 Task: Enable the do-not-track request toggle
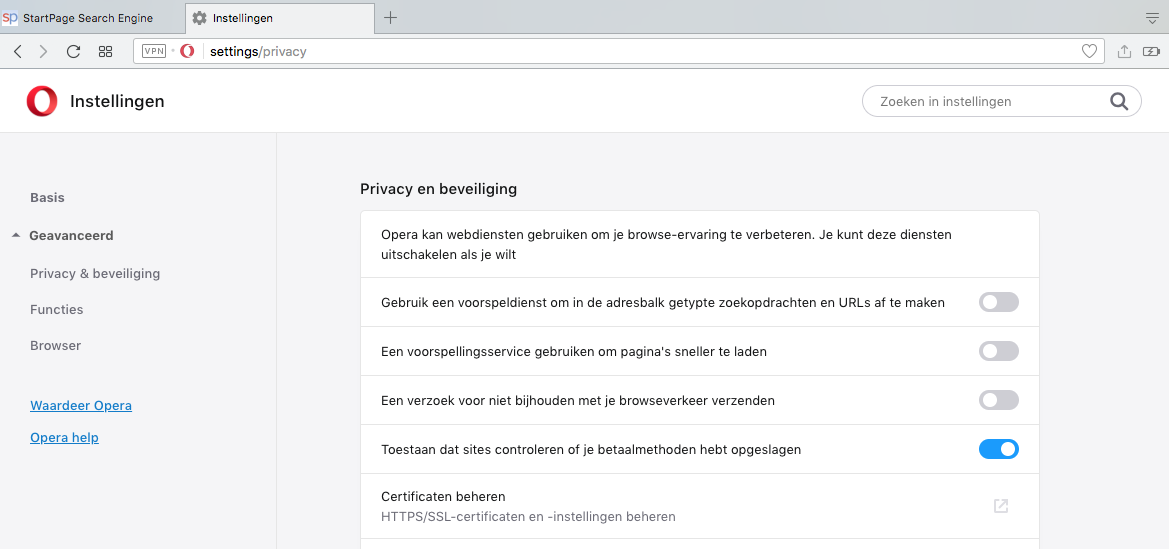click(998, 400)
